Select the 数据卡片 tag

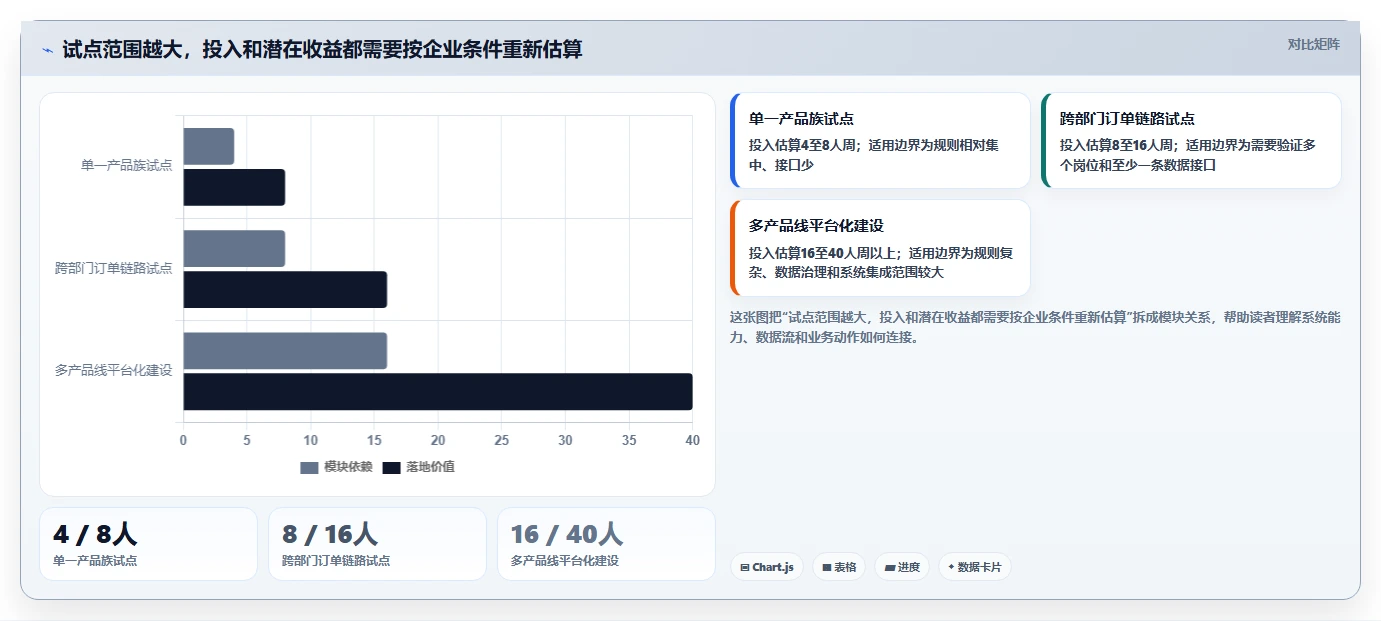(x=974, y=567)
